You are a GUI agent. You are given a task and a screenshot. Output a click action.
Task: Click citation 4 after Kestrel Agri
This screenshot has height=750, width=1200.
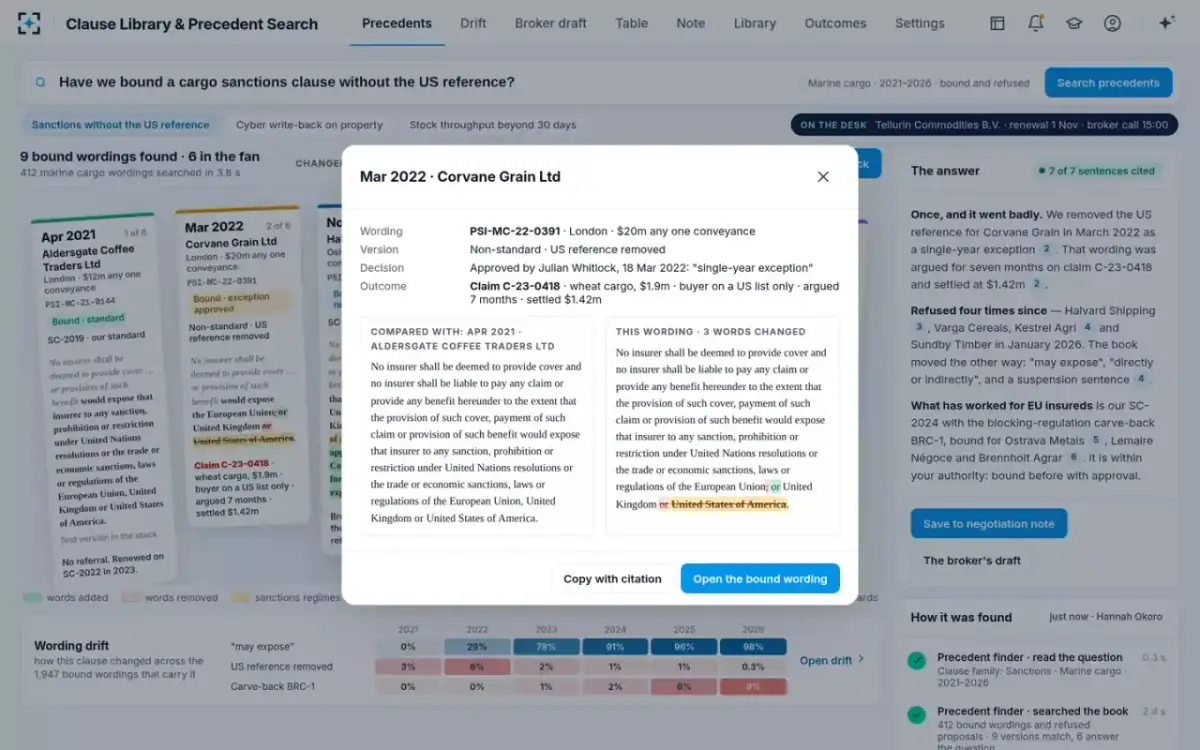[1087, 327]
